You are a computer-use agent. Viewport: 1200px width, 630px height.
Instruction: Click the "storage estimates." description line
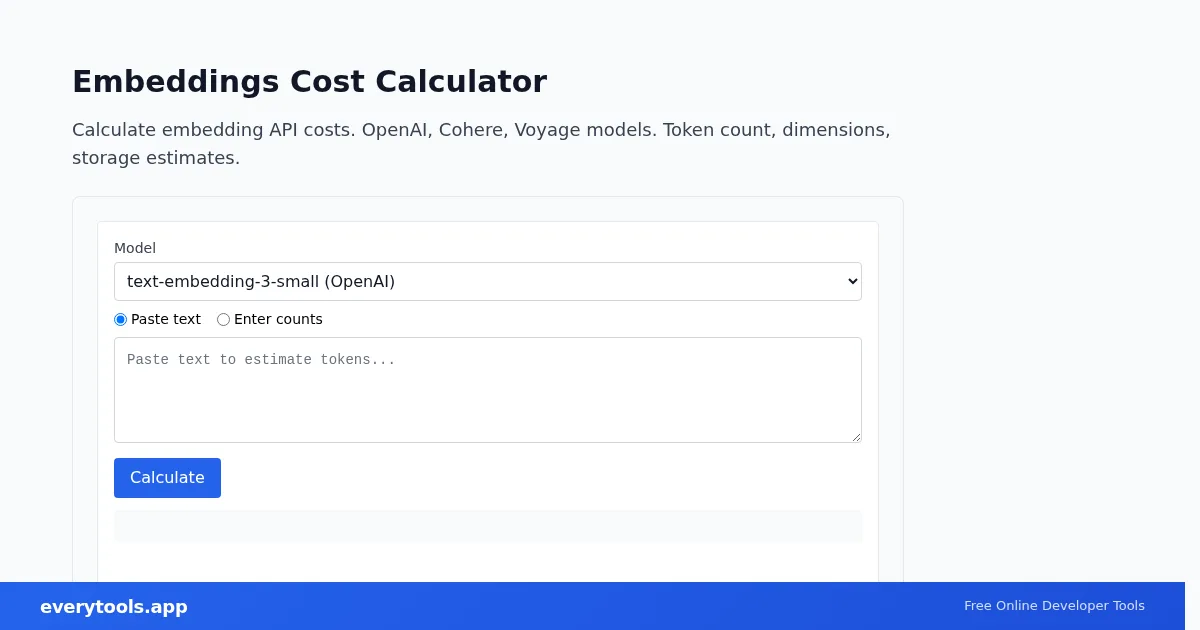[x=156, y=158]
